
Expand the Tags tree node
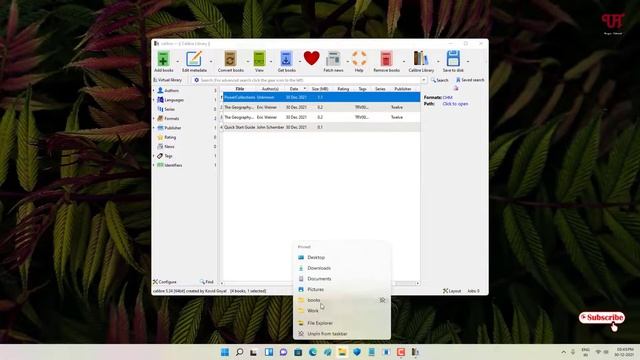click(x=154, y=156)
